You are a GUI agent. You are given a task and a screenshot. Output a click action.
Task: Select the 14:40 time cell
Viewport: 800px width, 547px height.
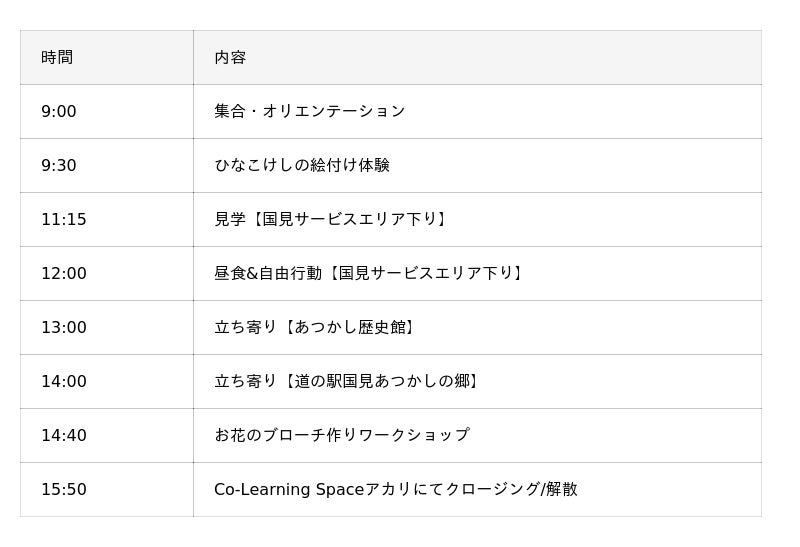64,436
